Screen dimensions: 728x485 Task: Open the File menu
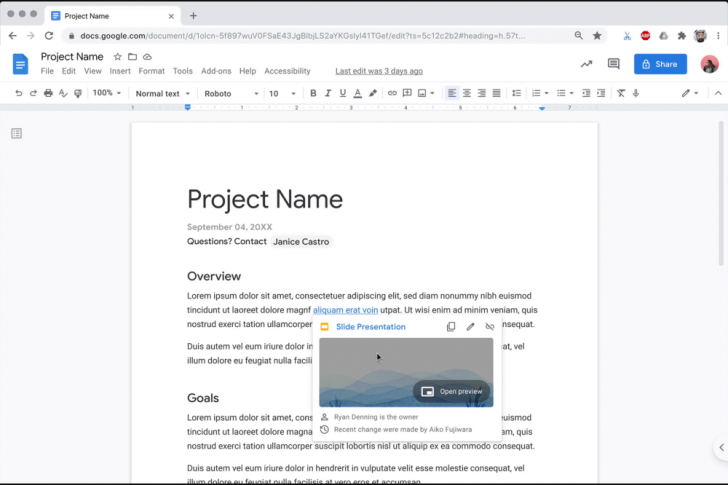click(47, 71)
